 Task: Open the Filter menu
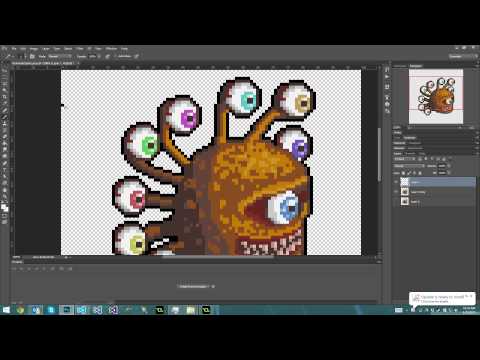tap(80, 49)
